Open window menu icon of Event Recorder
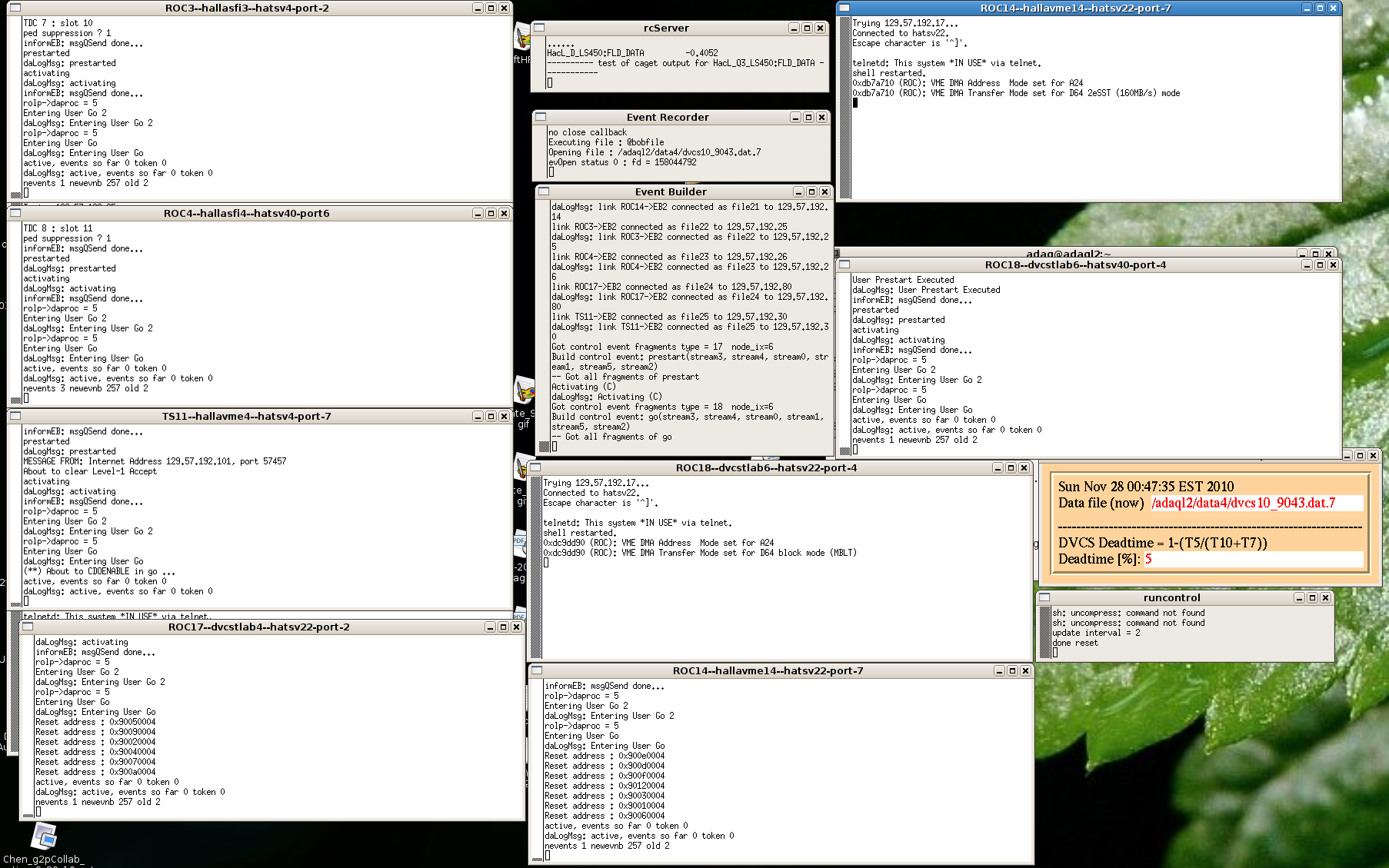This screenshot has height=868, width=1389. [541, 118]
